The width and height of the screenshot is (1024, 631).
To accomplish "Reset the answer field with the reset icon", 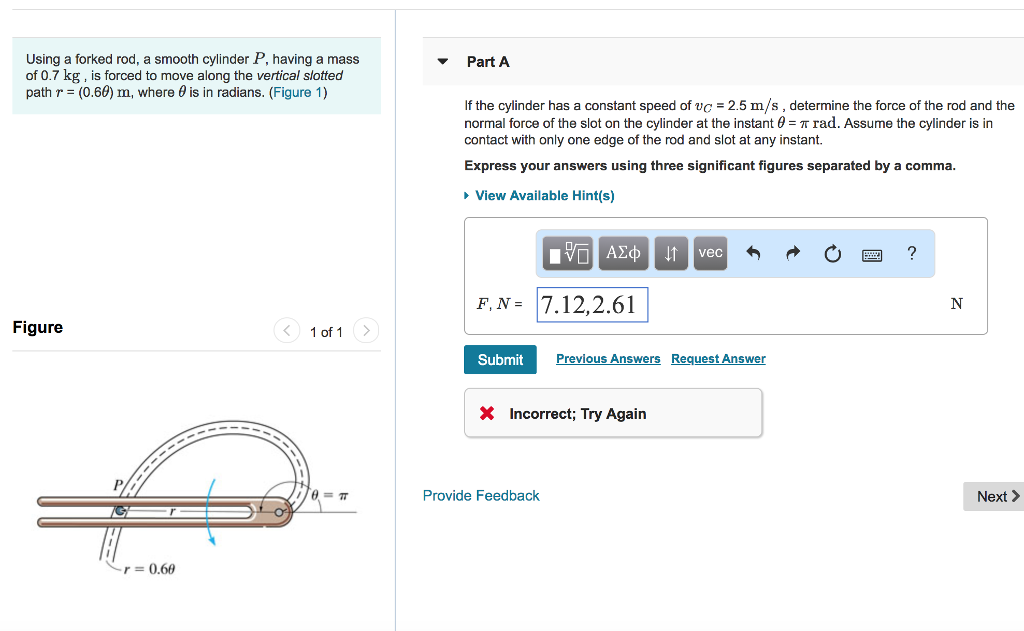I will pyautogui.click(x=832, y=253).
